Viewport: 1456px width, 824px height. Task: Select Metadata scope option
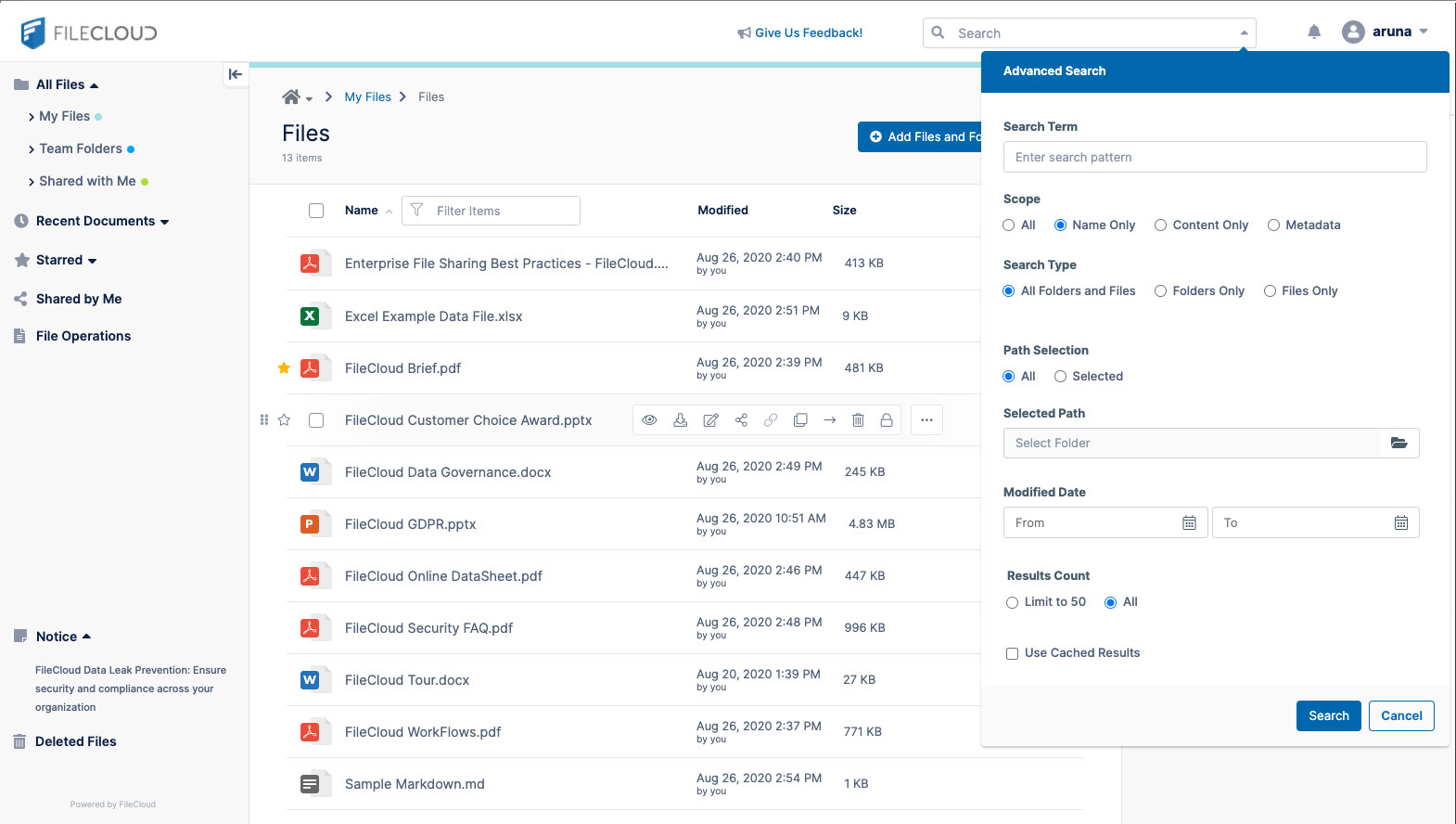(1273, 225)
